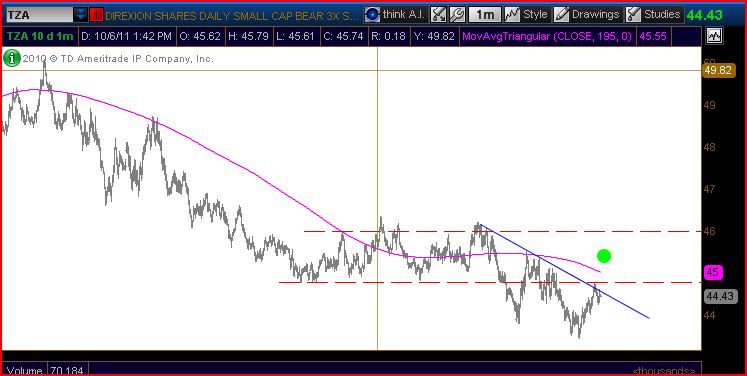Viewport: 747px width, 376px height.
Task: Open chart settings wrench icon
Action: pos(456,15)
